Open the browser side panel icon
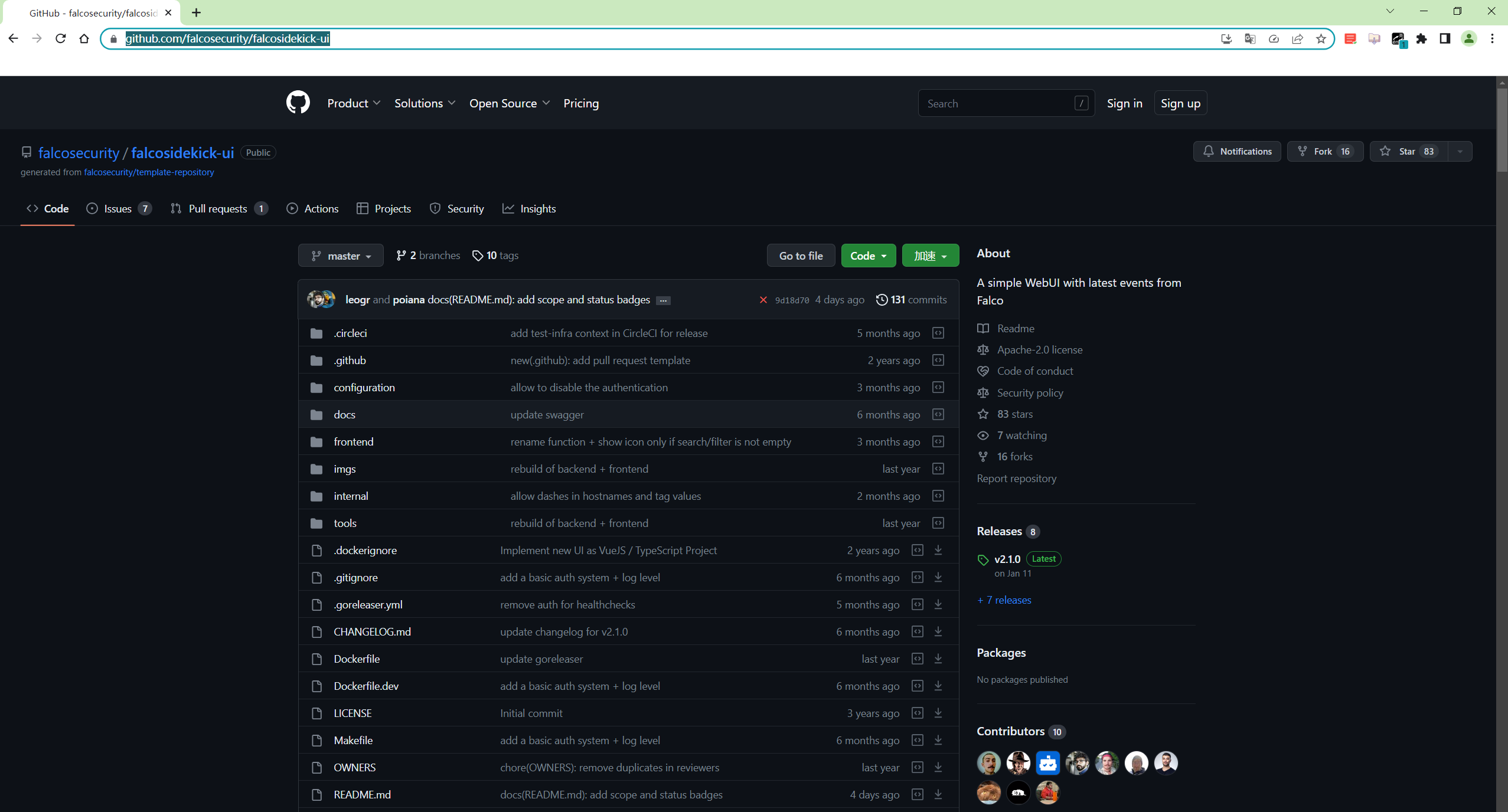Image resolution: width=1508 pixels, height=812 pixels. (x=1445, y=39)
